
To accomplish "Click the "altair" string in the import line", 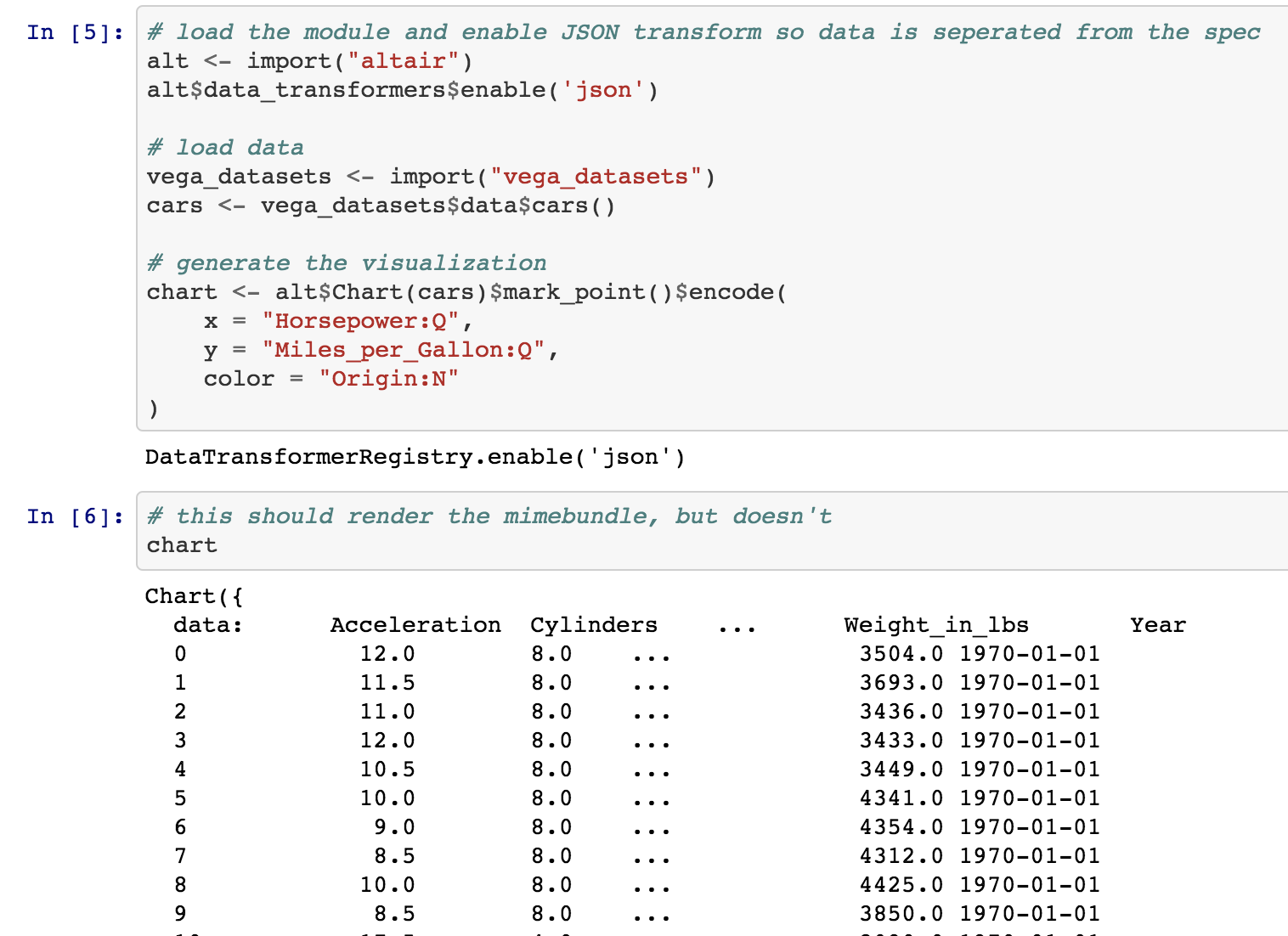I will [x=406, y=60].
